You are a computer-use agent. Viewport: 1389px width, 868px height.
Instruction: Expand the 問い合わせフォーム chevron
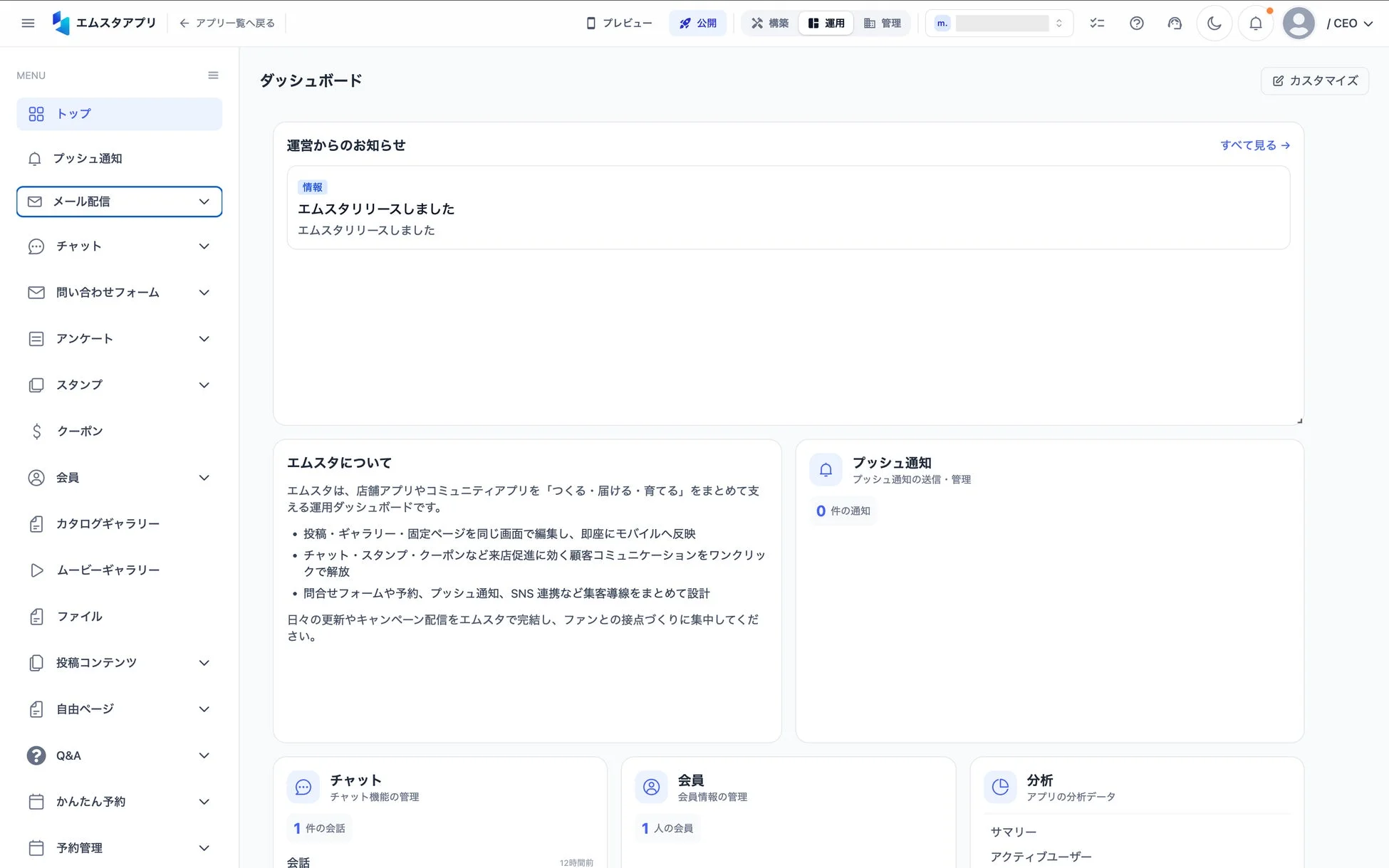click(204, 293)
